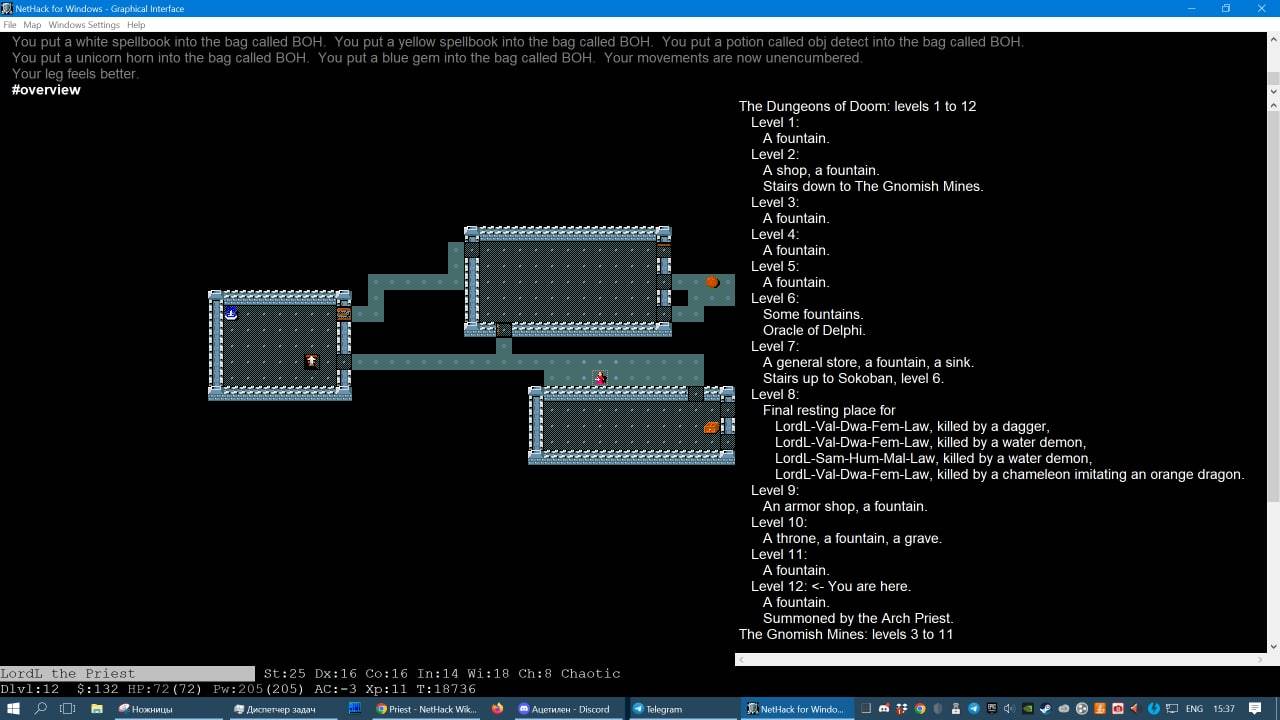Click the blue fountain tile in left room
Screen dimensions: 1280x720
(231, 313)
